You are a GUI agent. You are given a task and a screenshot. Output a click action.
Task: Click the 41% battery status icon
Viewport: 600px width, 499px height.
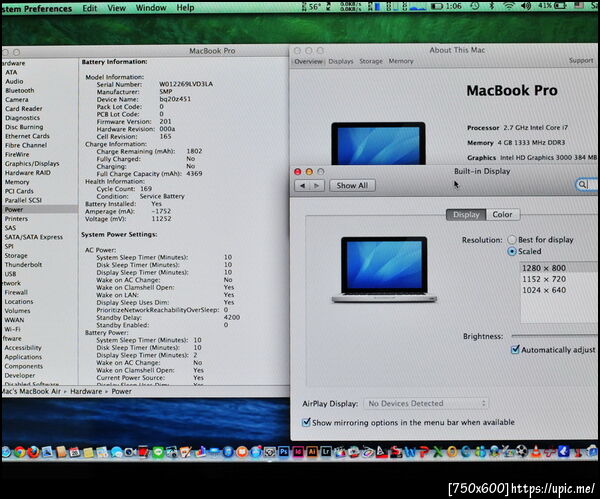click(x=553, y=6)
